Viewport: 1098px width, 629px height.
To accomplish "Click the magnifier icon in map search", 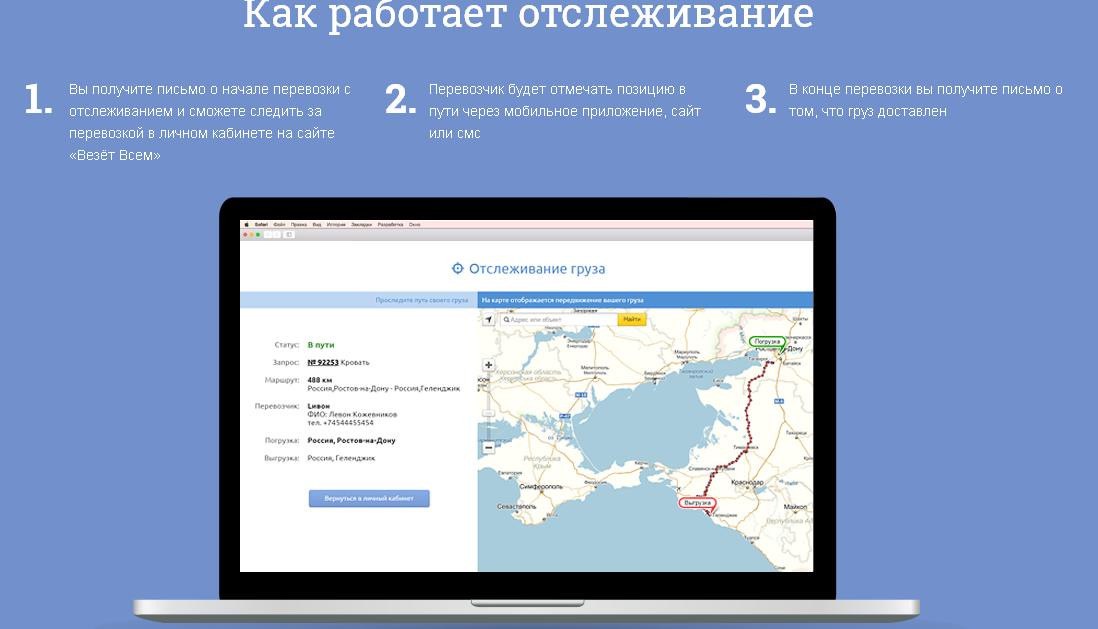I will coord(506,319).
